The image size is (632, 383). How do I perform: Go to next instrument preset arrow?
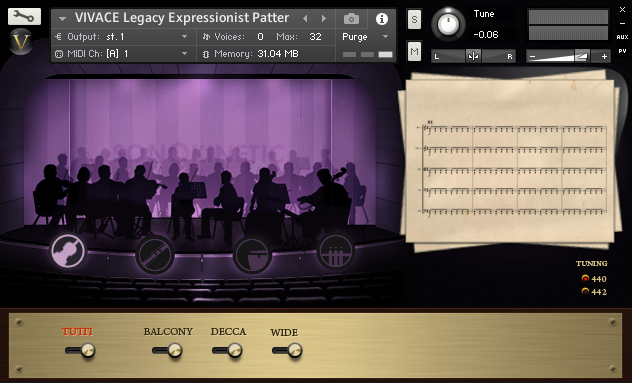point(323,19)
